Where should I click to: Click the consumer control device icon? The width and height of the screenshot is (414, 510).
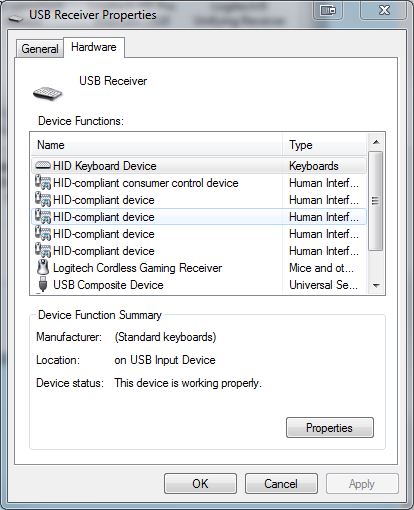[x=43, y=182]
